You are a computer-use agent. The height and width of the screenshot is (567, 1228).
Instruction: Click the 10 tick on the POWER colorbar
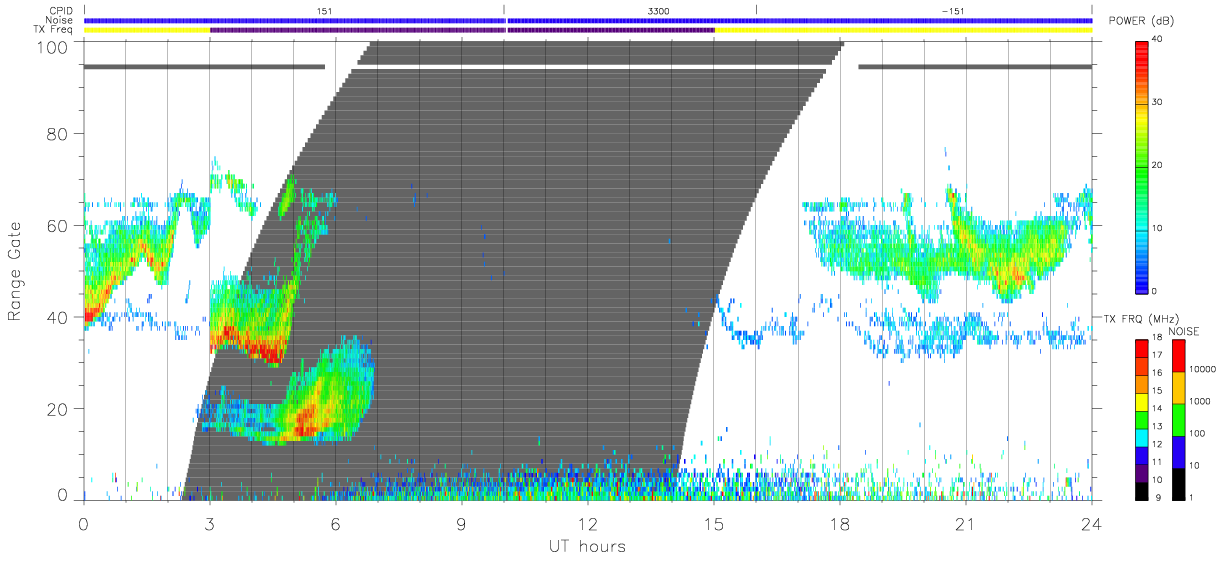click(1159, 228)
